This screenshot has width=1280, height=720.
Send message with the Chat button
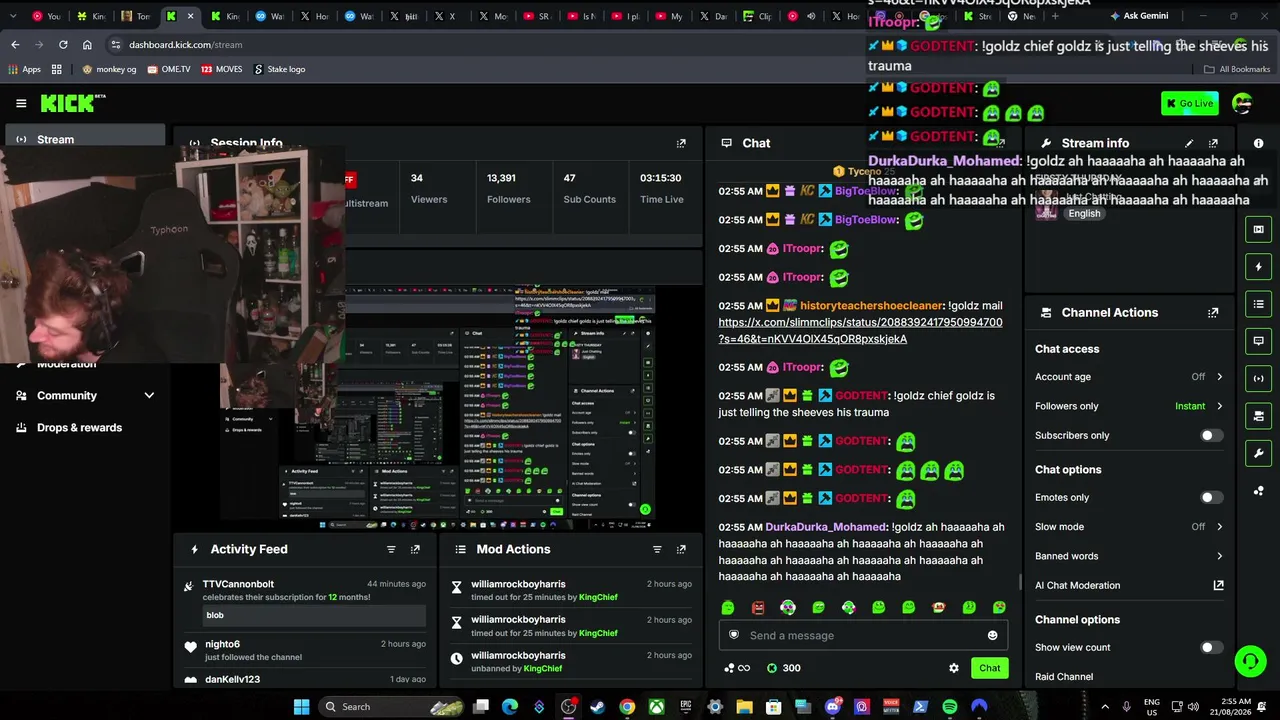pos(989,668)
